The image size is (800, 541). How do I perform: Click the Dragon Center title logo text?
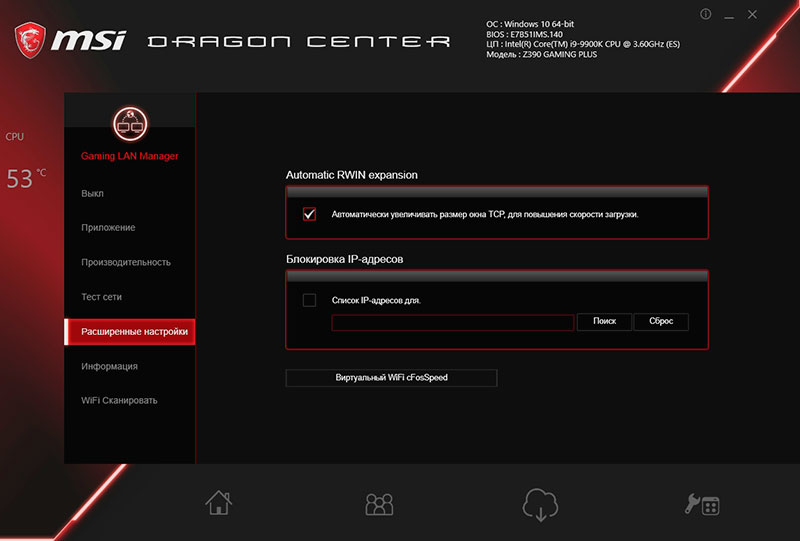tap(299, 41)
